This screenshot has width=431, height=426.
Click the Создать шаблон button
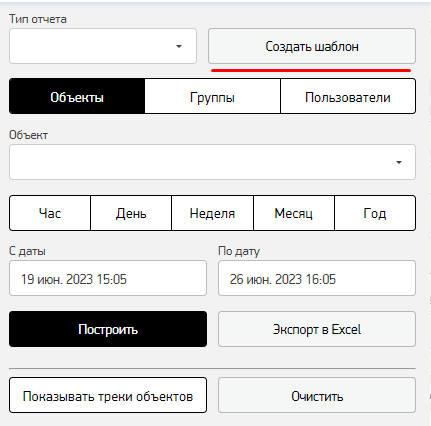click(312, 46)
